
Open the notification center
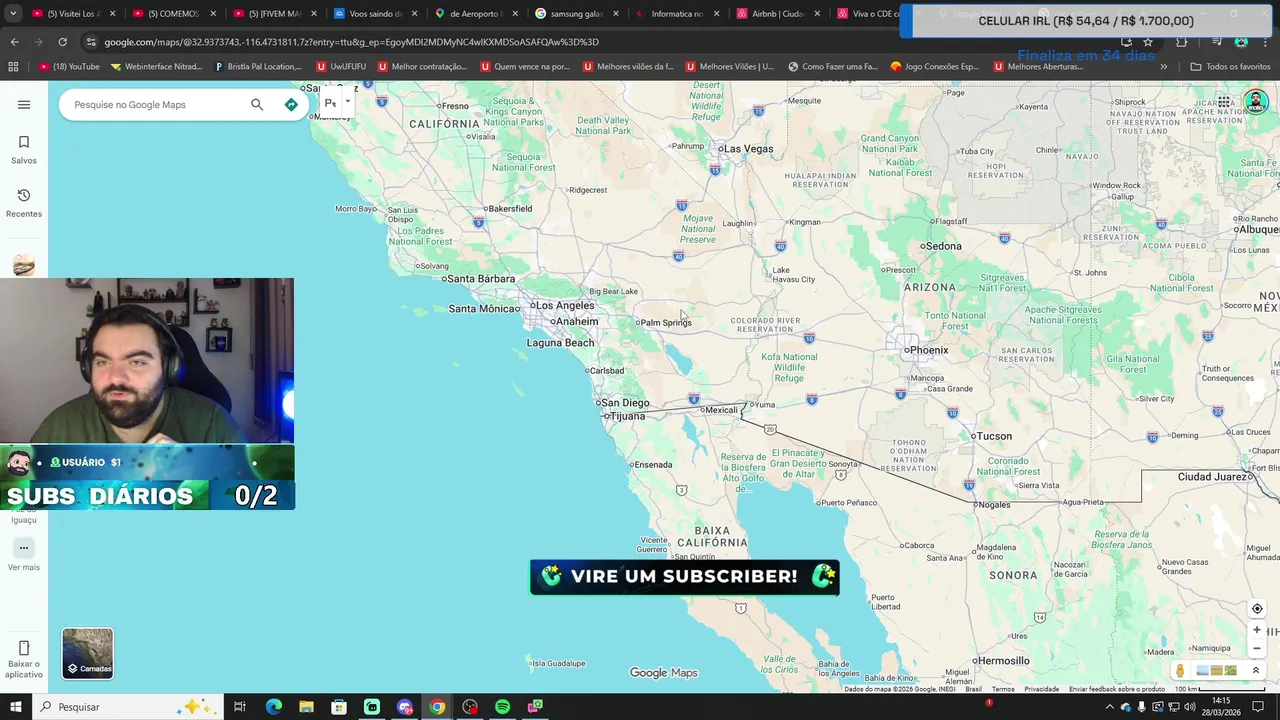pos(1259,707)
